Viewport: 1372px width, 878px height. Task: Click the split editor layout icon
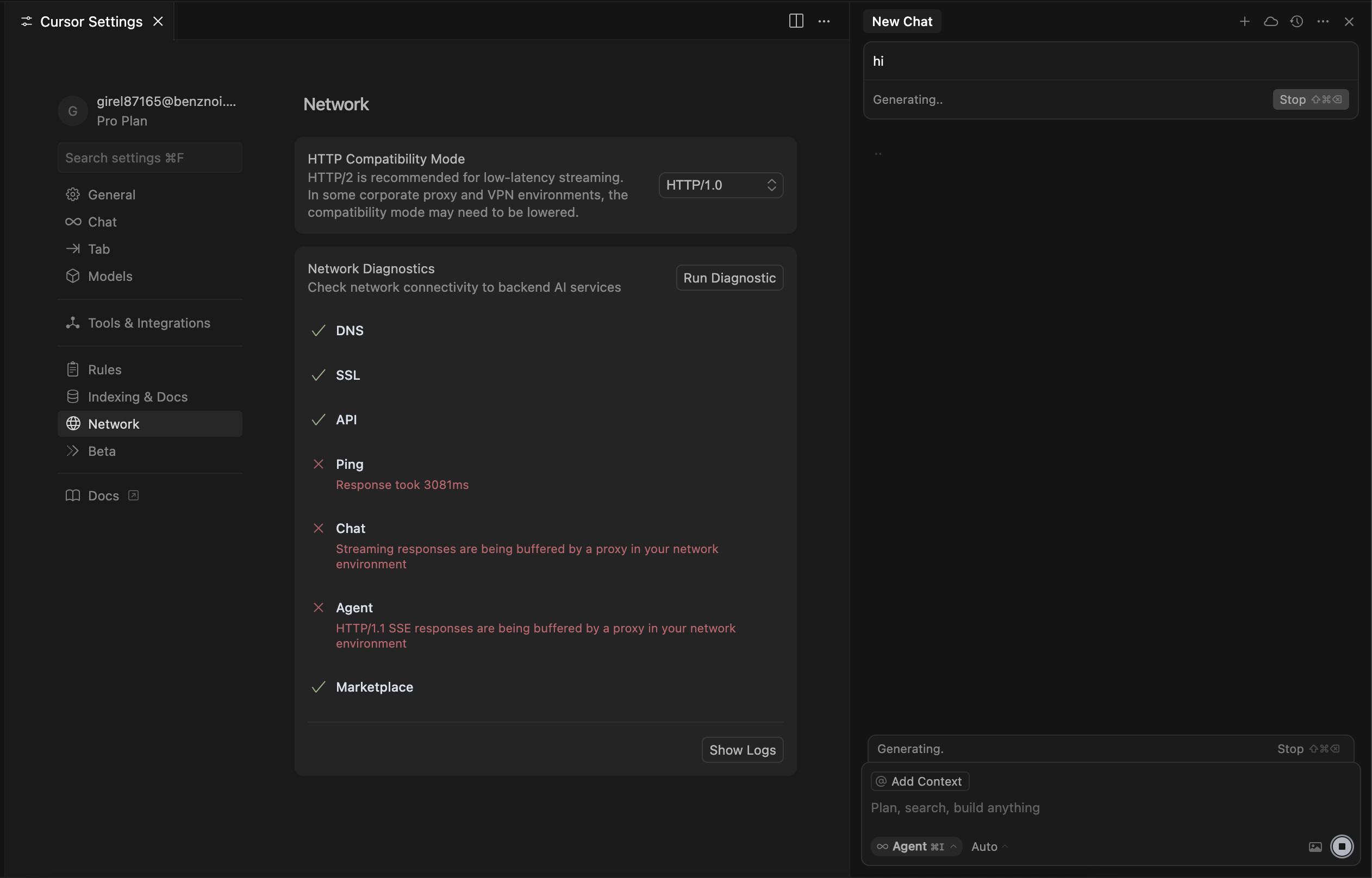[x=796, y=21]
